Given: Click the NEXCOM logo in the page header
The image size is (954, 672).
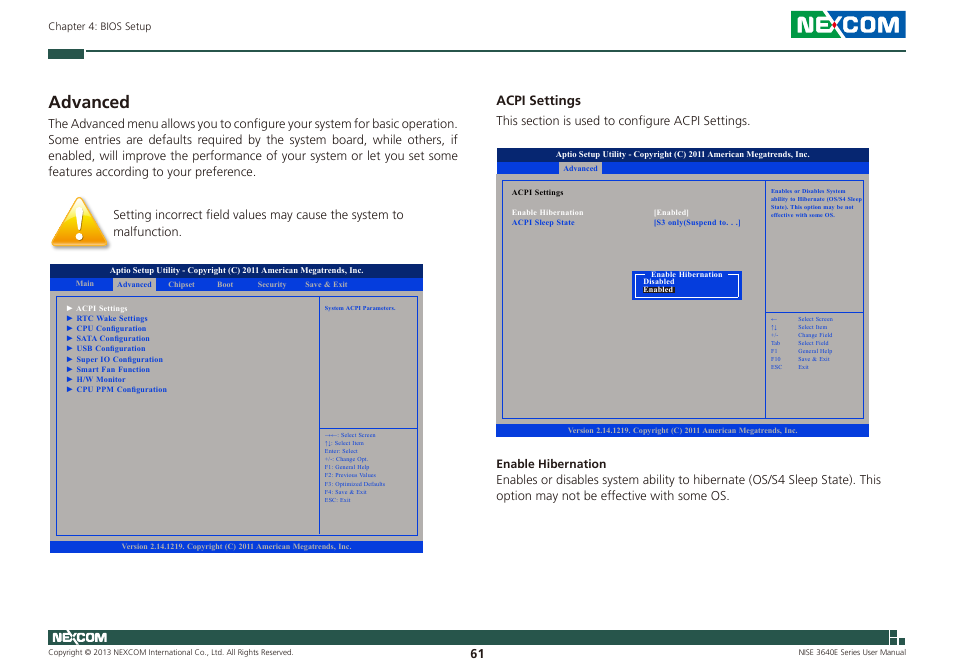Looking at the screenshot, I should point(848,24).
